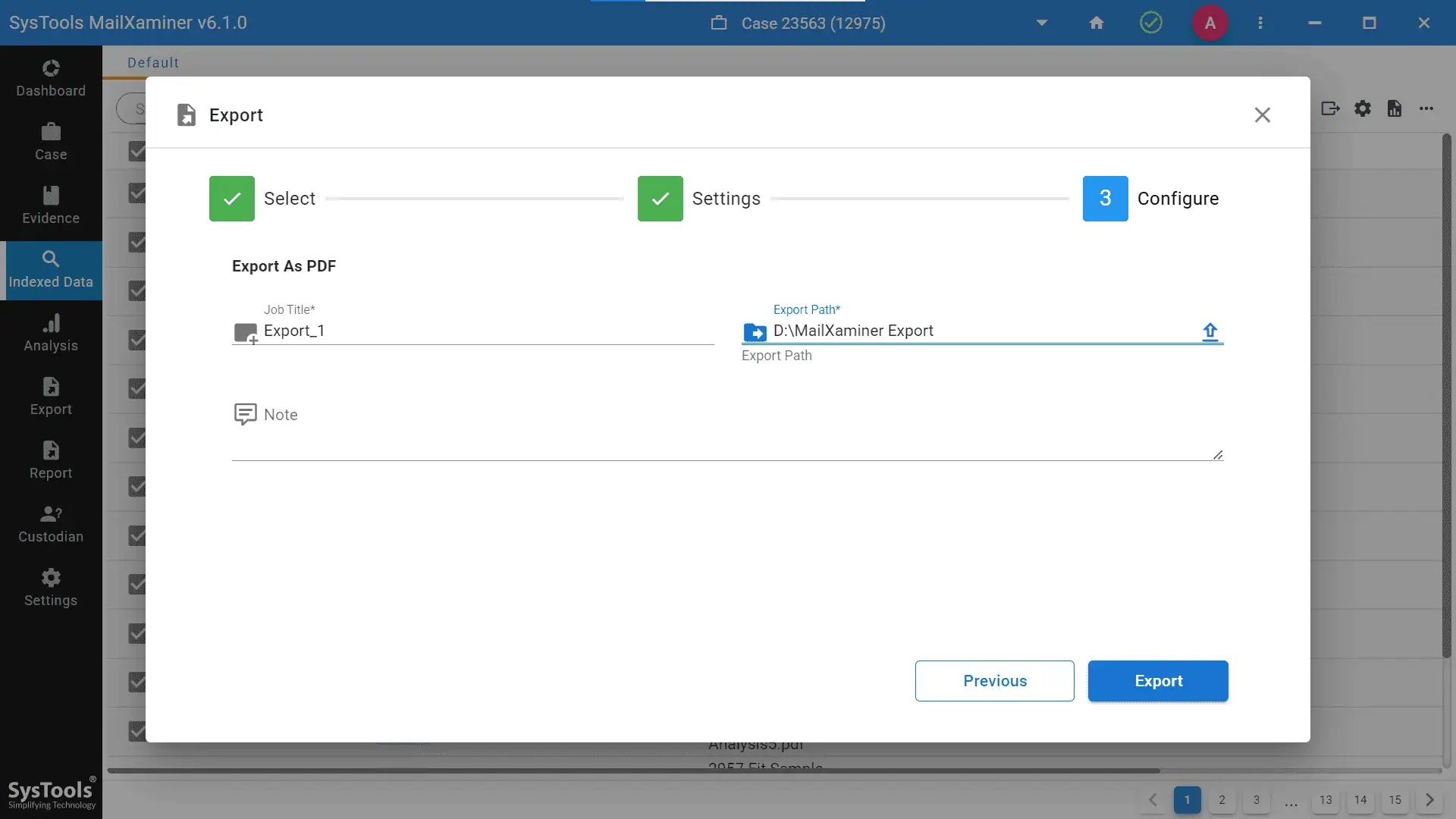The height and width of the screenshot is (819, 1456).
Task: Click the Export dialog header icon
Action: coord(186,115)
